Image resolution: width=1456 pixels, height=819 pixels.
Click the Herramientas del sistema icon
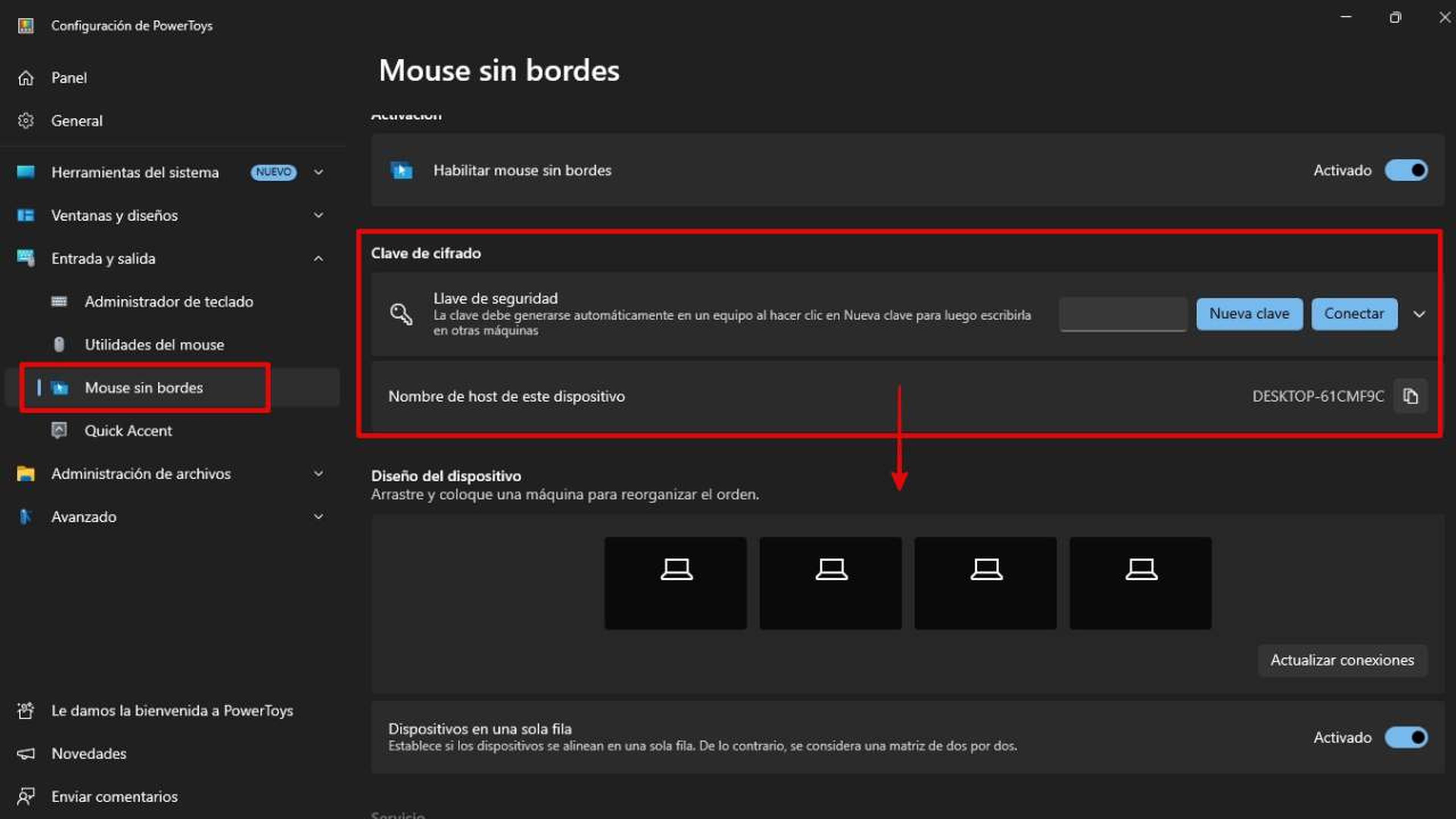25,172
